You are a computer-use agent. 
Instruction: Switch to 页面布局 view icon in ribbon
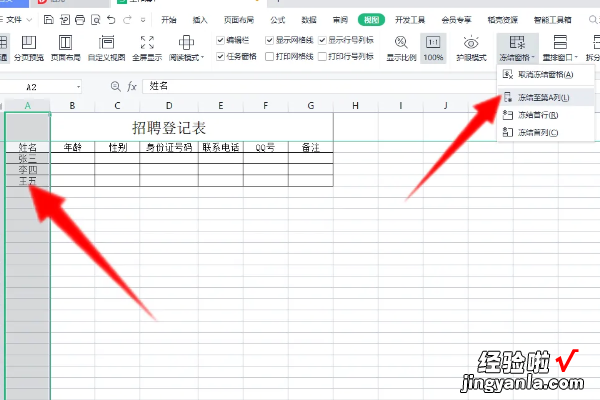click(x=65, y=48)
